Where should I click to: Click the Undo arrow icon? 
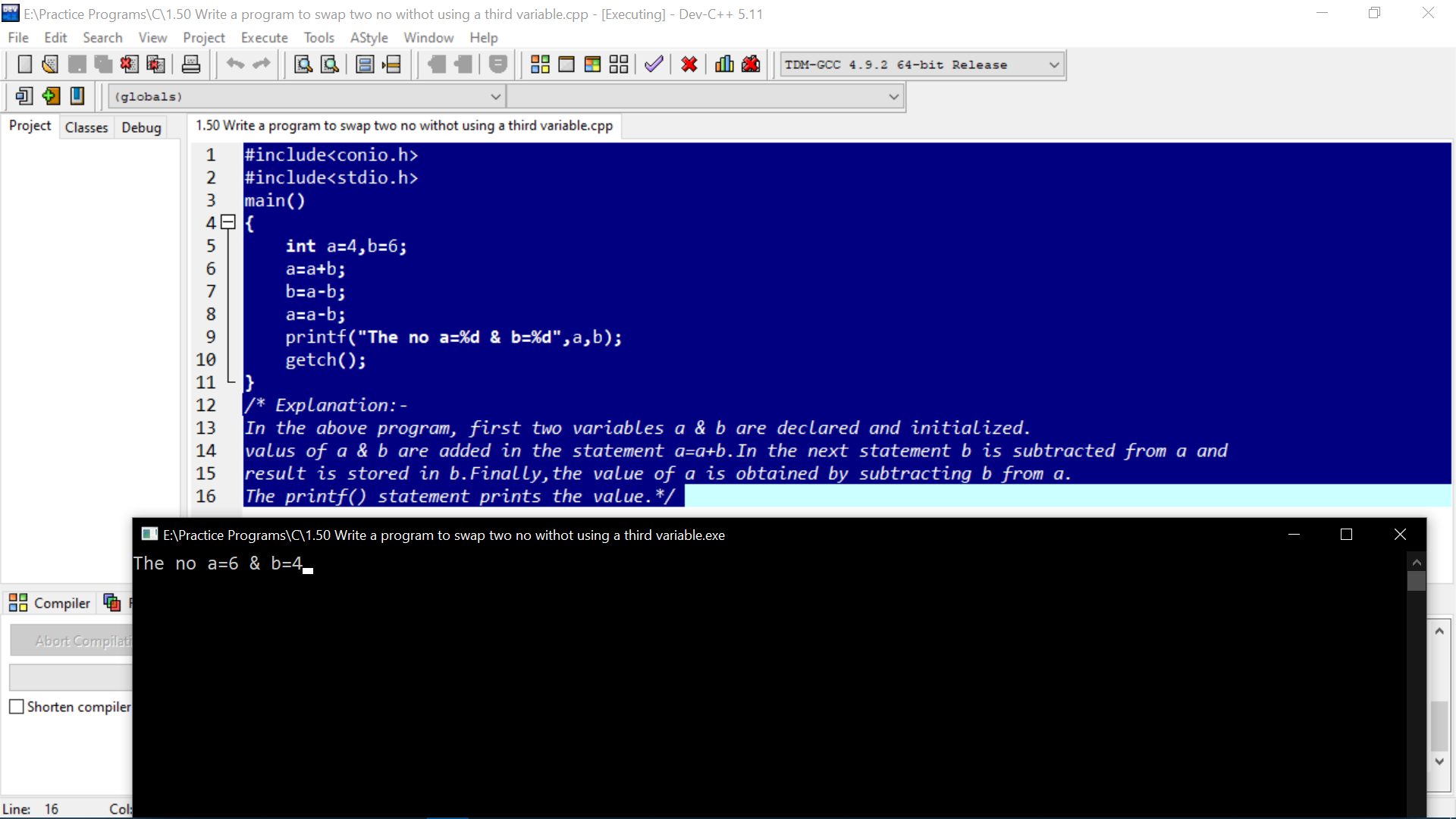coord(235,64)
